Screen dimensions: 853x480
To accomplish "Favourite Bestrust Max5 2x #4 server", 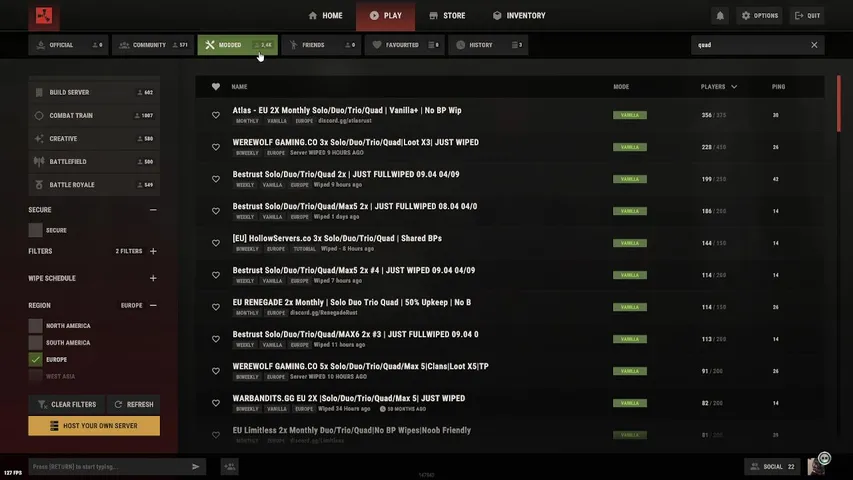I will (x=216, y=275).
